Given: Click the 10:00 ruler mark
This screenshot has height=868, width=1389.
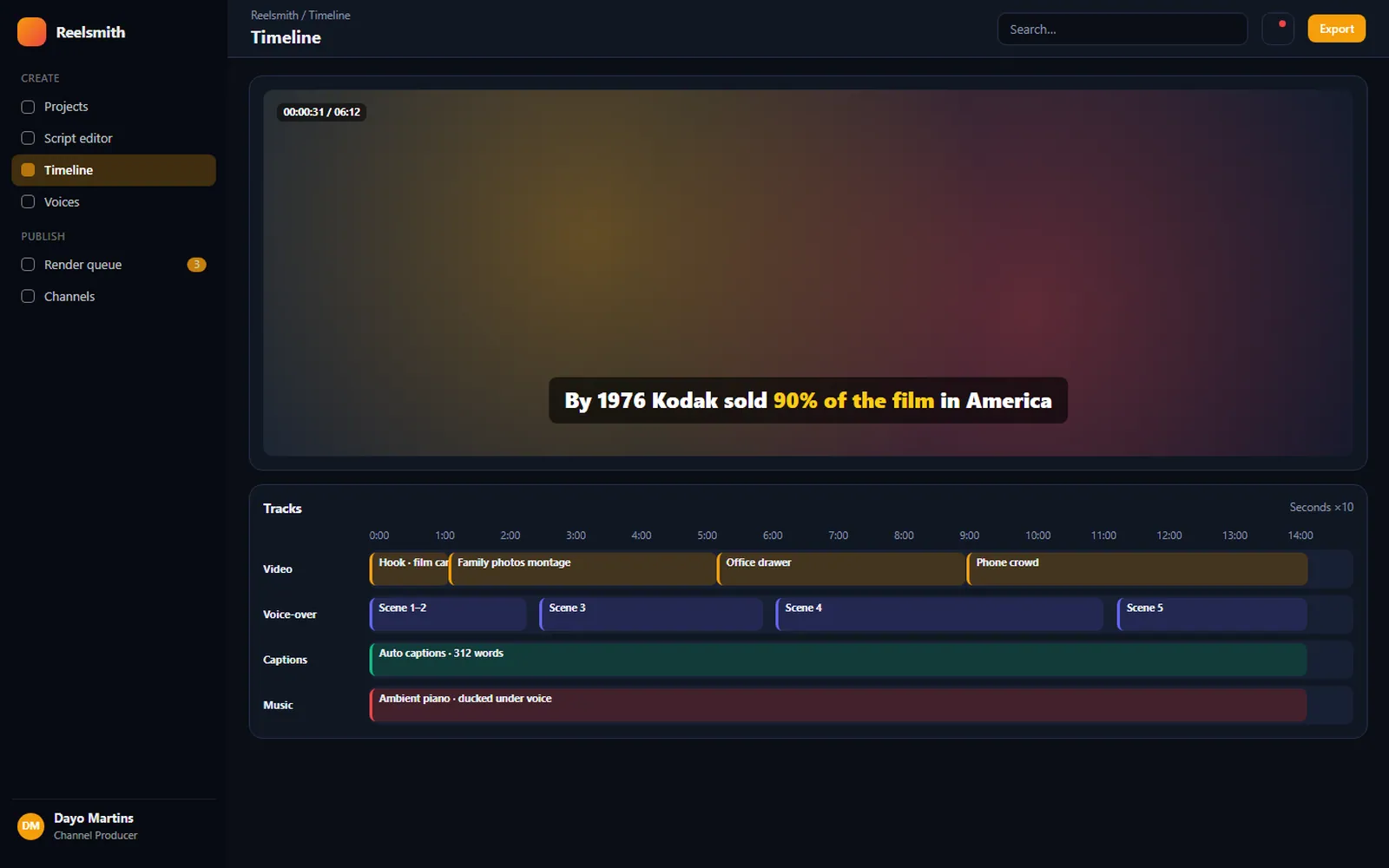Looking at the screenshot, I should click(1038, 536).
